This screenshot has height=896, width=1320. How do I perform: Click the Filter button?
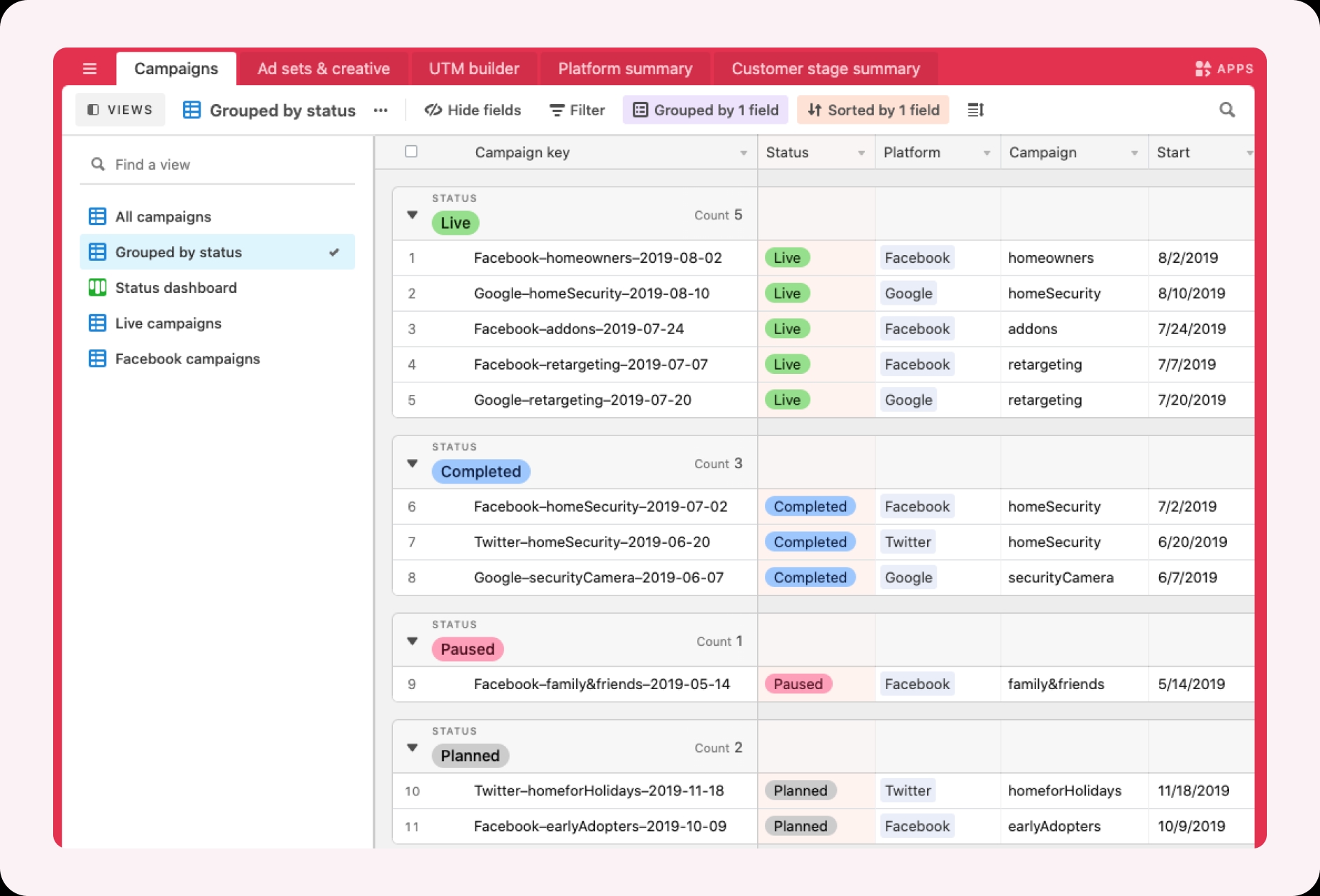[x=577, y=110]
